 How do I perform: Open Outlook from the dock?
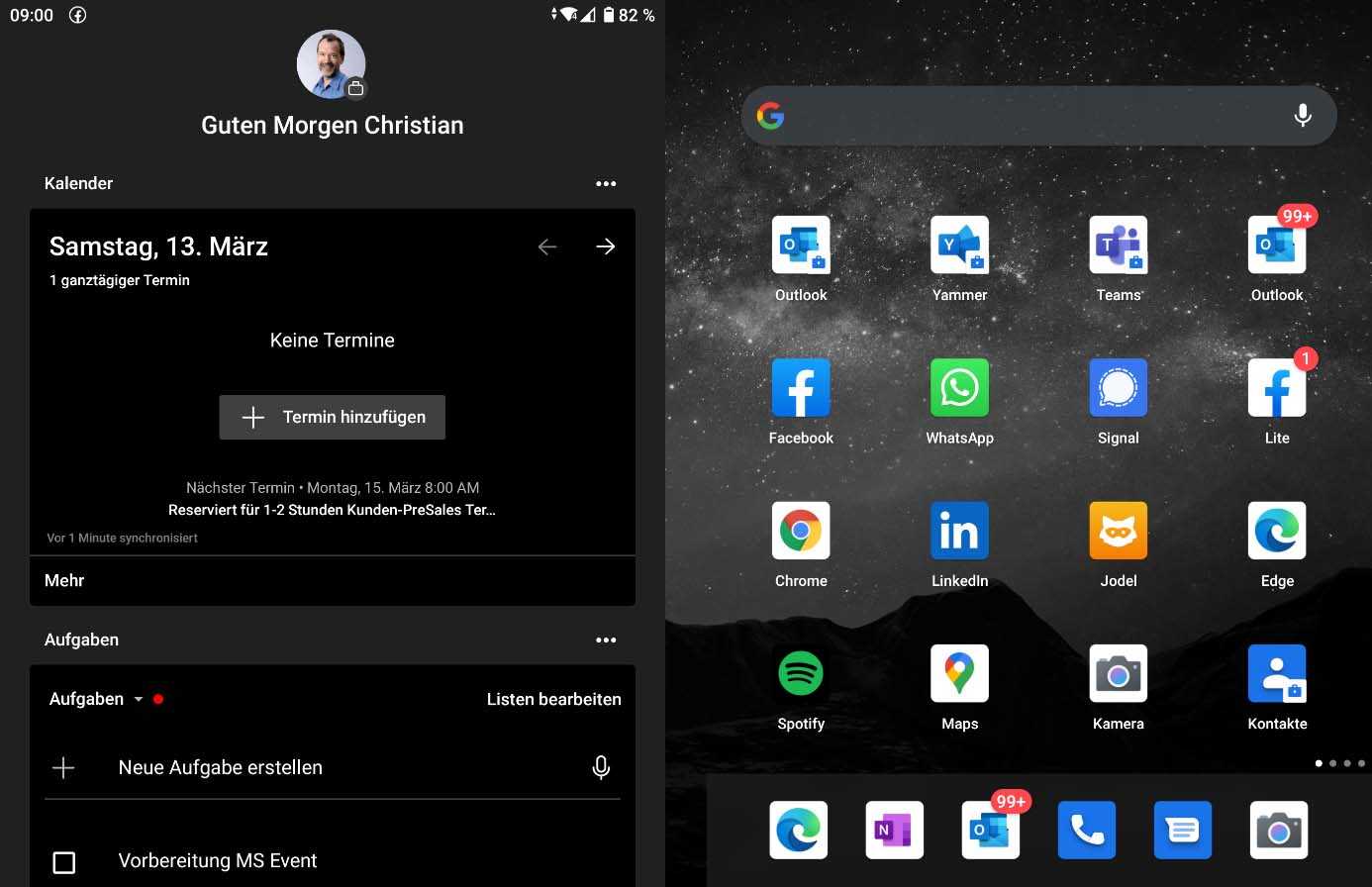pos(991,830)
